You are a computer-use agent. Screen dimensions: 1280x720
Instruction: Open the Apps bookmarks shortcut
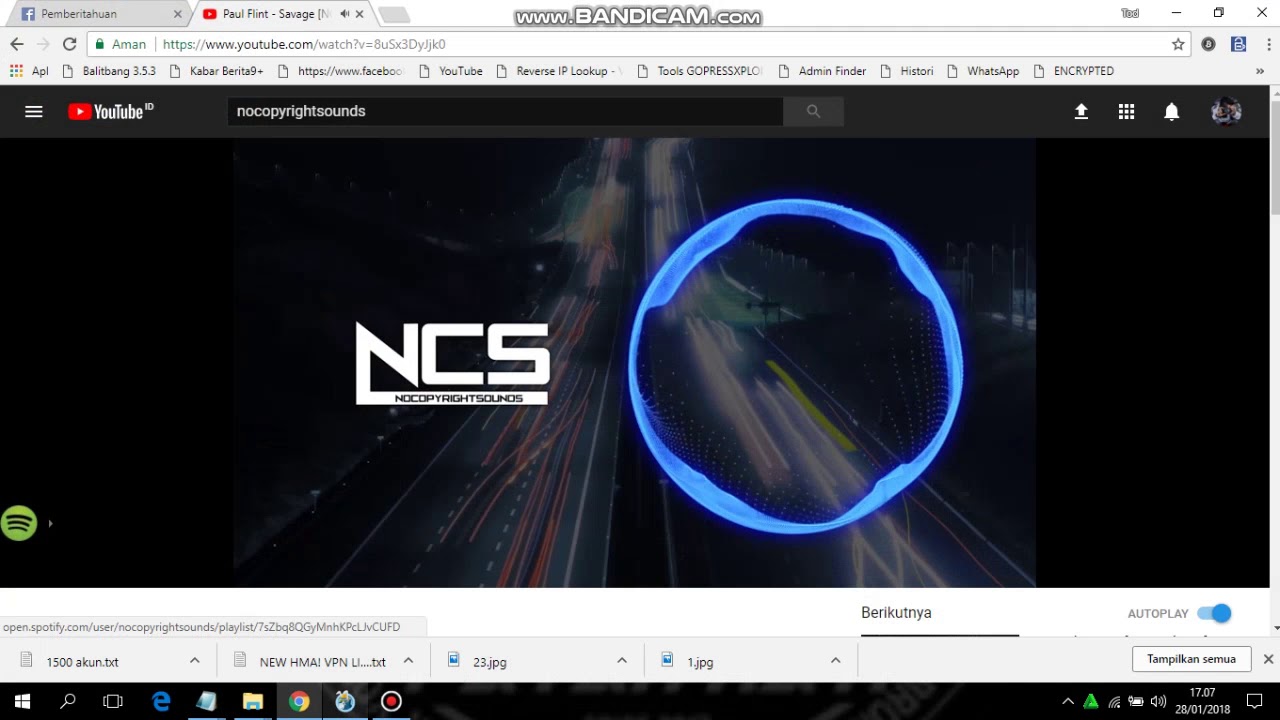29,71
